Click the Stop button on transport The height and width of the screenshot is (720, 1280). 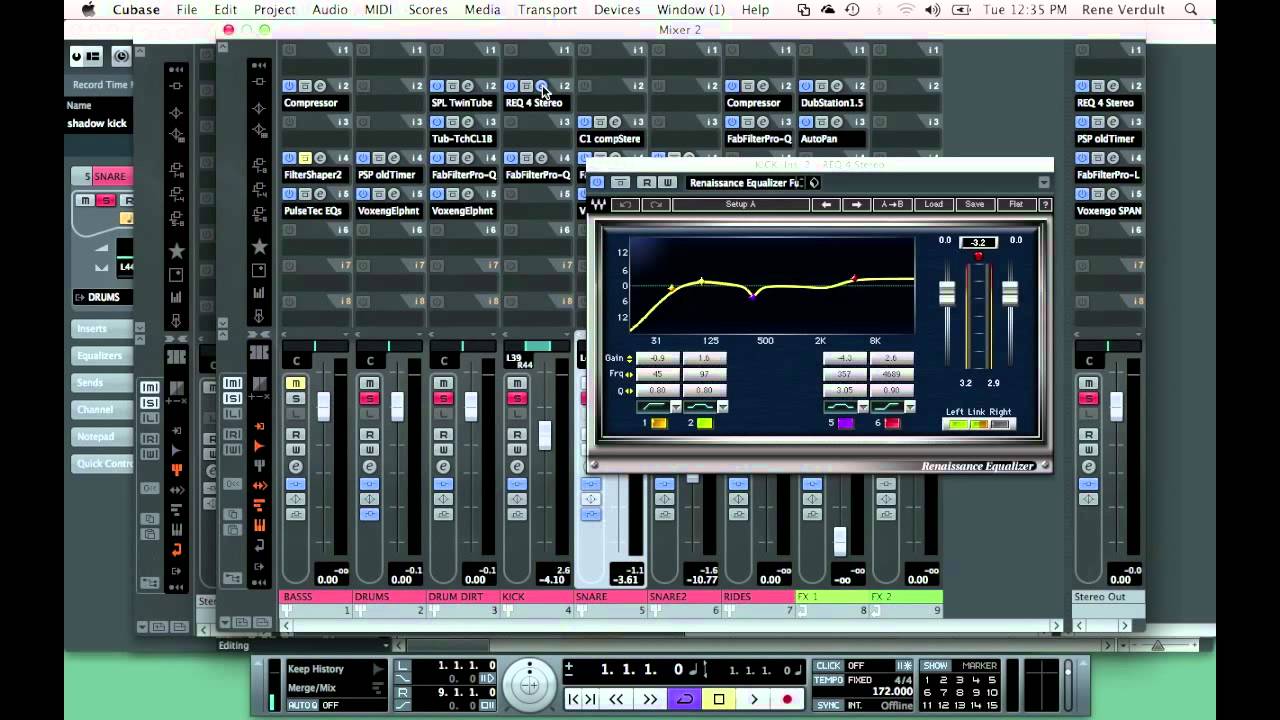pos(719,699)
